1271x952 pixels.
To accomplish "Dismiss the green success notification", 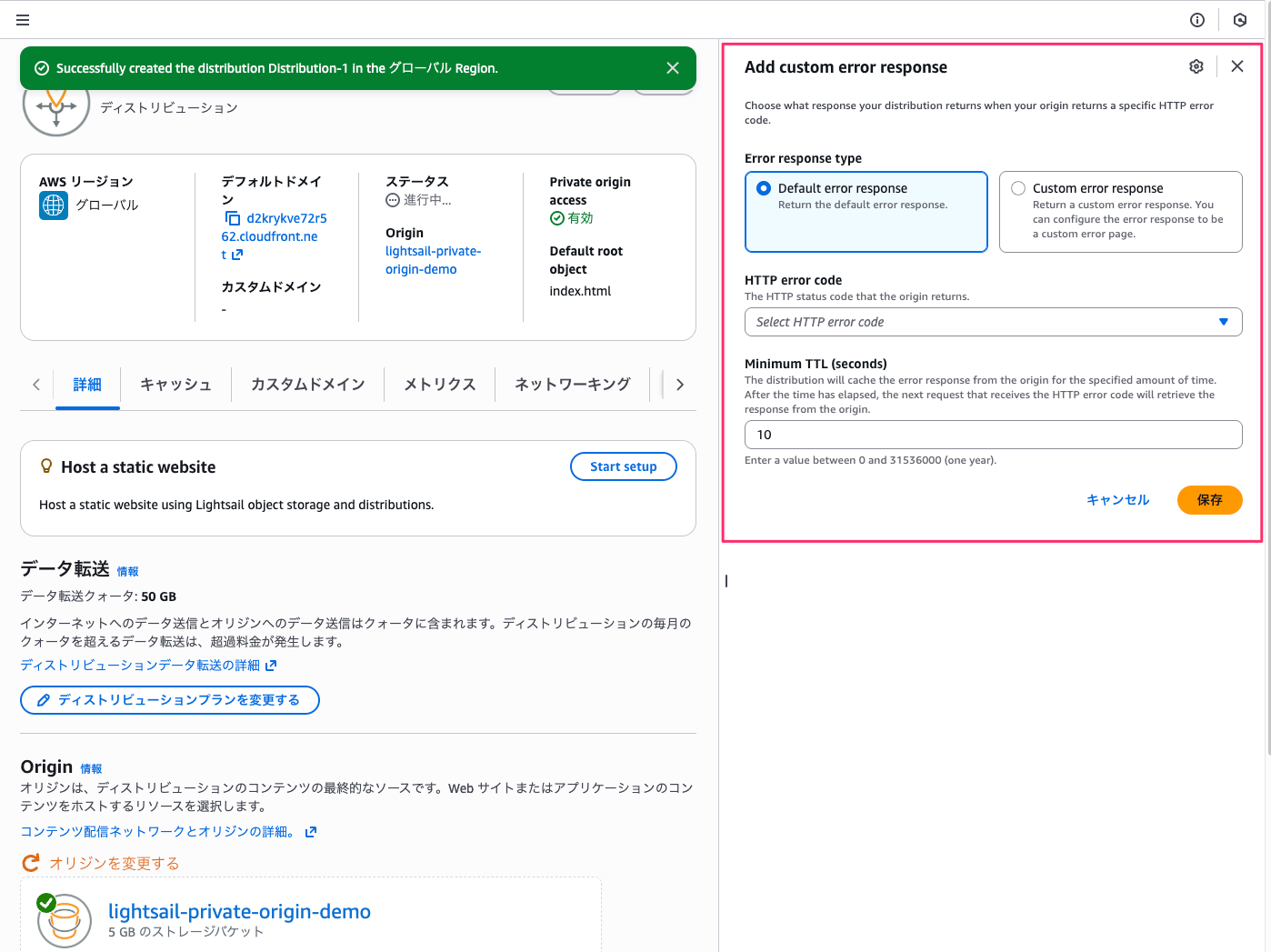I will 673,68.
